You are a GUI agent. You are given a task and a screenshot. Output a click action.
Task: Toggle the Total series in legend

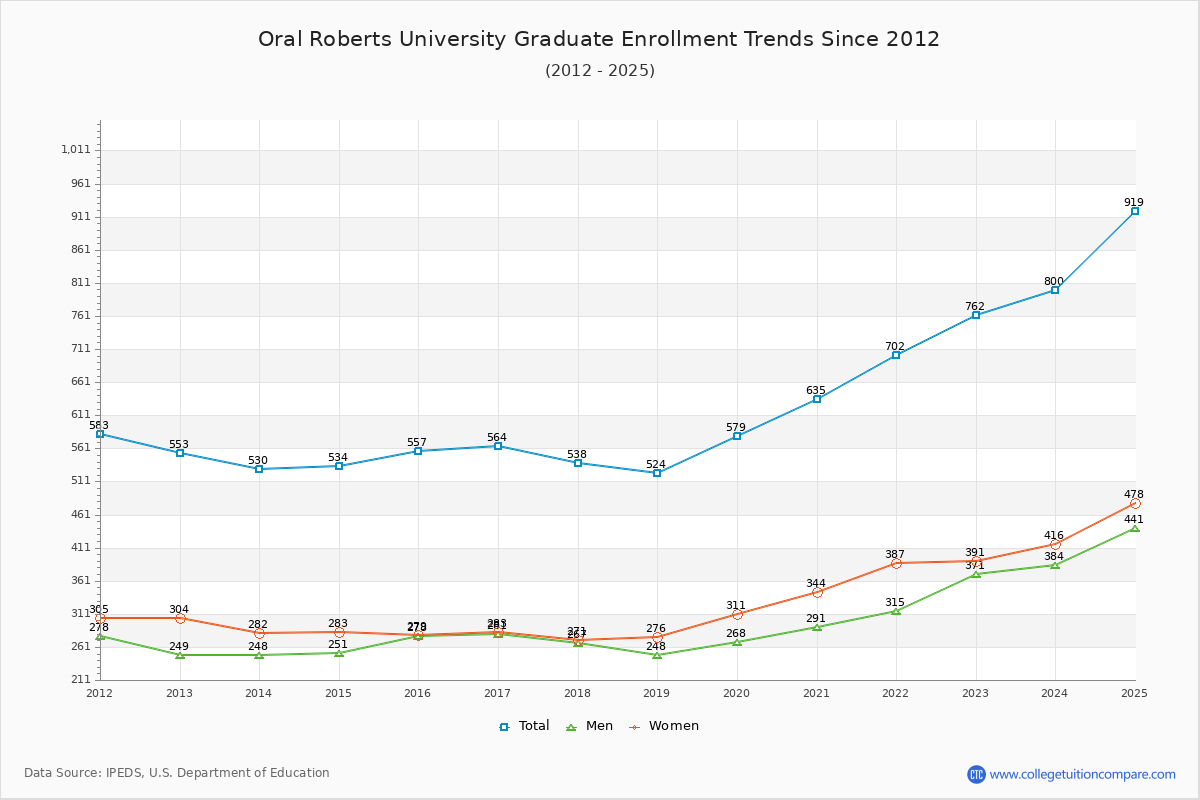tap(524, 726)
